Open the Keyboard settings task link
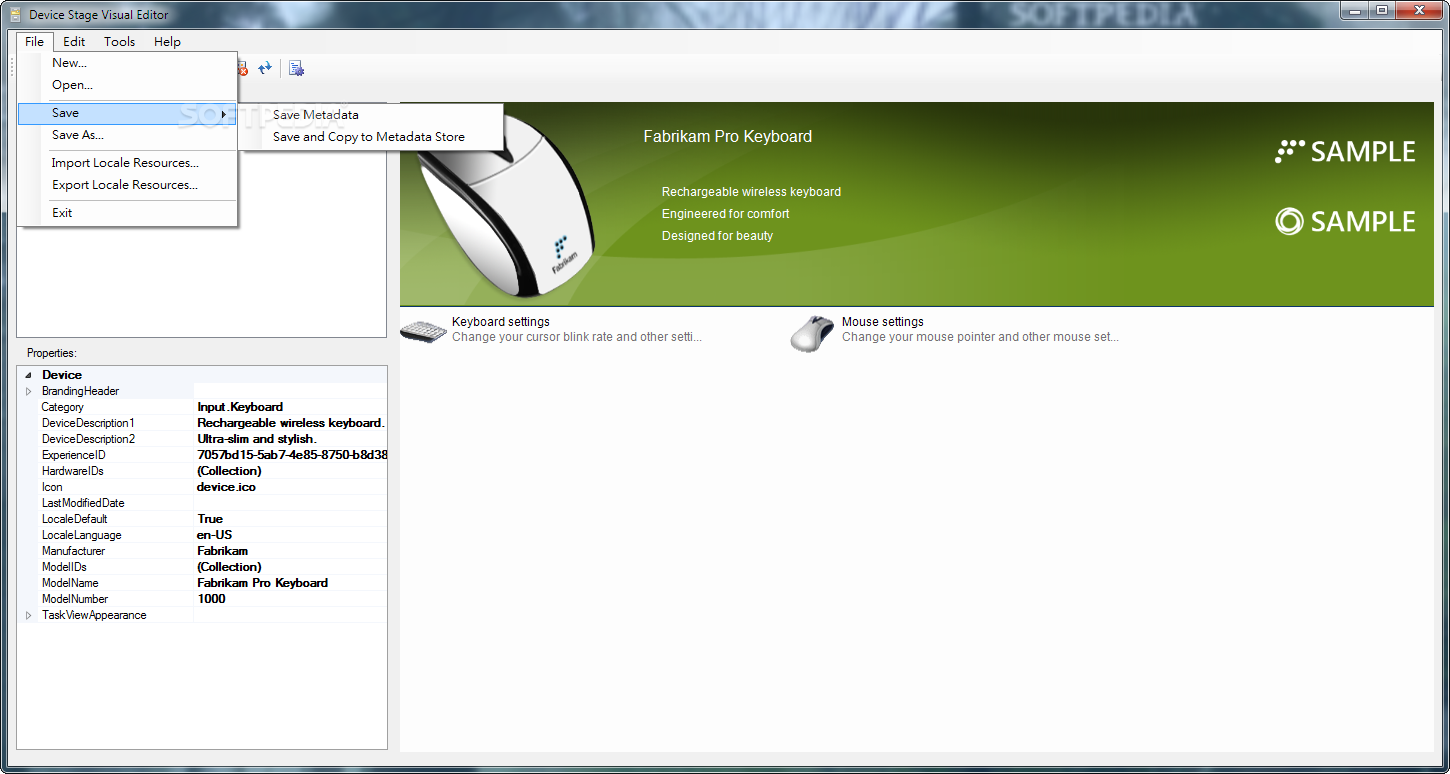Image resolution: width=1450 pixels, height=774 pixels. pyautogui.click(x=501, y=322)
